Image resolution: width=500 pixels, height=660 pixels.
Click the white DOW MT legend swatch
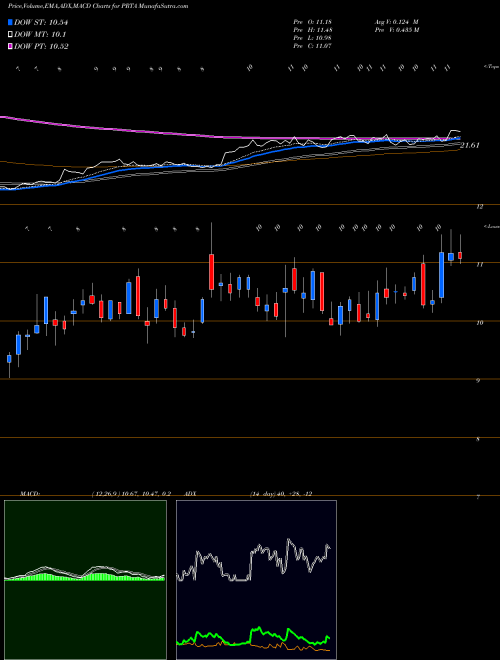[10, 35]
